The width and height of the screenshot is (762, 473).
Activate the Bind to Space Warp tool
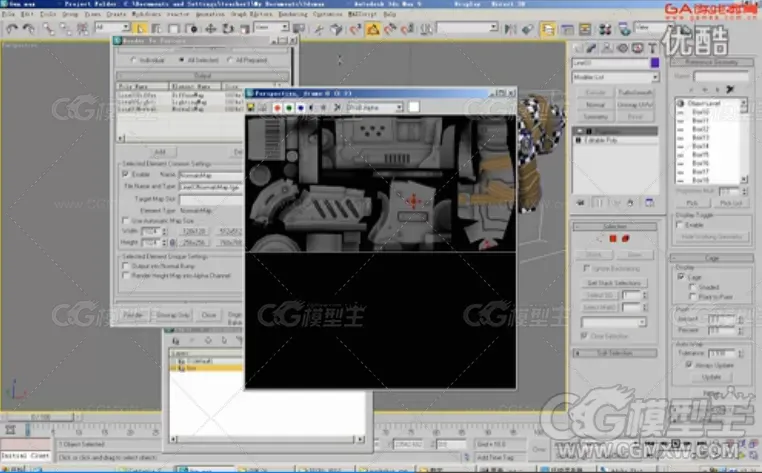click(82, 29)
